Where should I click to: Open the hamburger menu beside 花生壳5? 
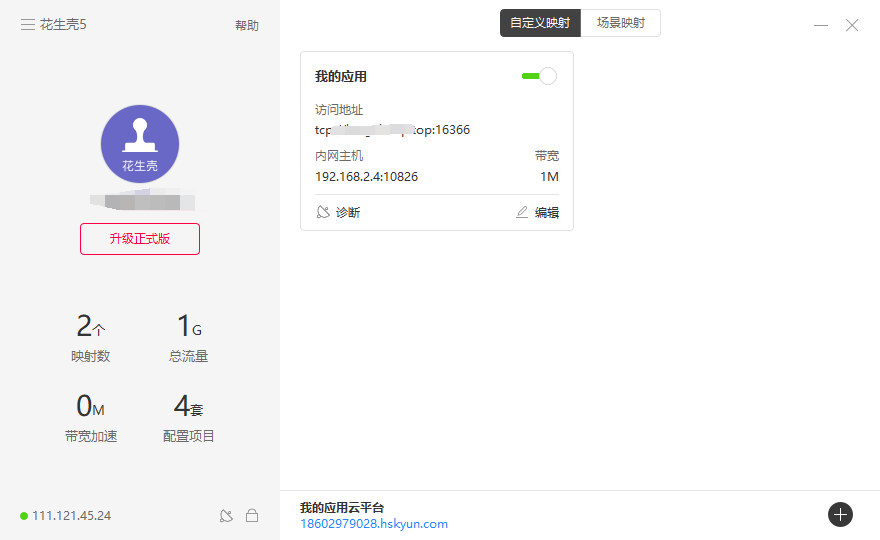(28, 25)
